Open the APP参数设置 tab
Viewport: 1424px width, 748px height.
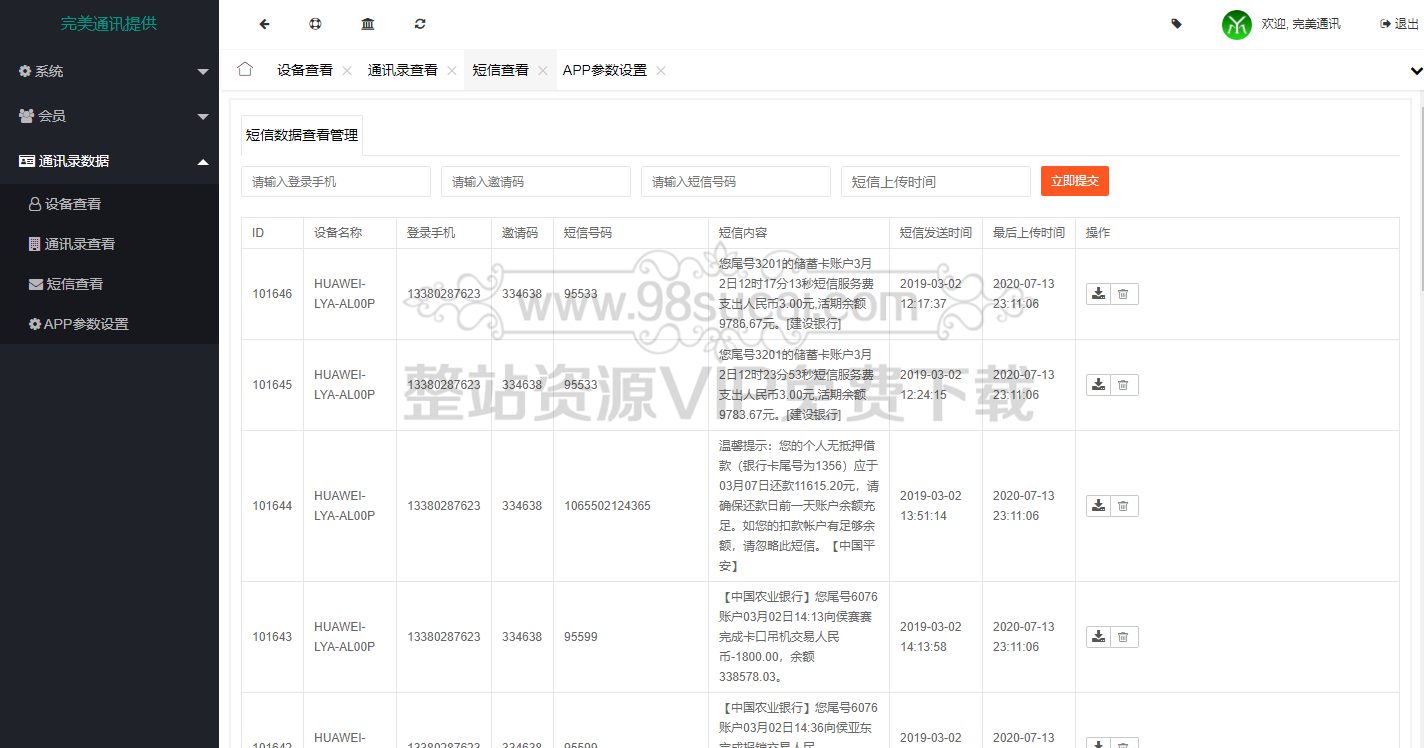pos(603,70)
